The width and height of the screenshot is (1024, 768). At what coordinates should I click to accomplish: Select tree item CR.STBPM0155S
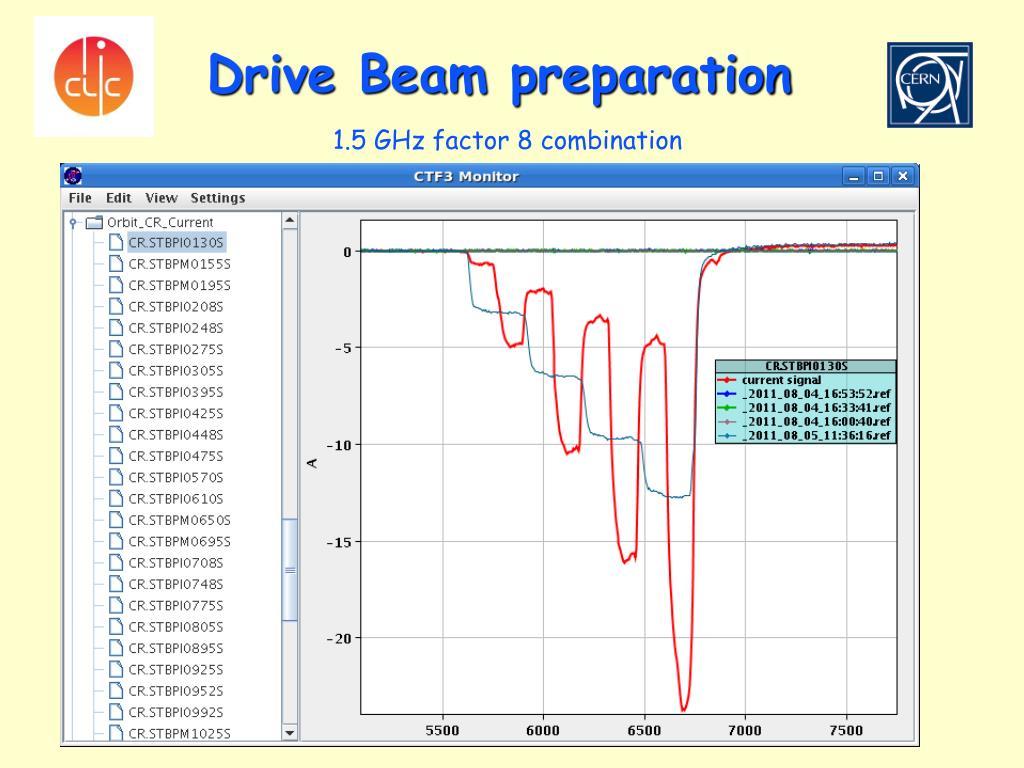(179, 264)
